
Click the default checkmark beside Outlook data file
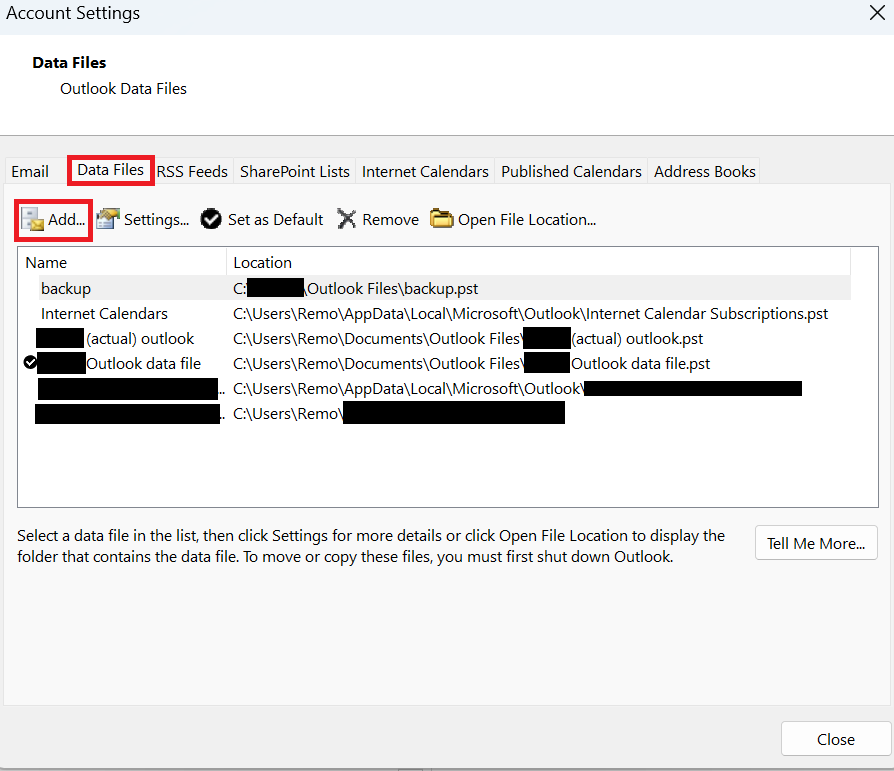coord(29,362)
